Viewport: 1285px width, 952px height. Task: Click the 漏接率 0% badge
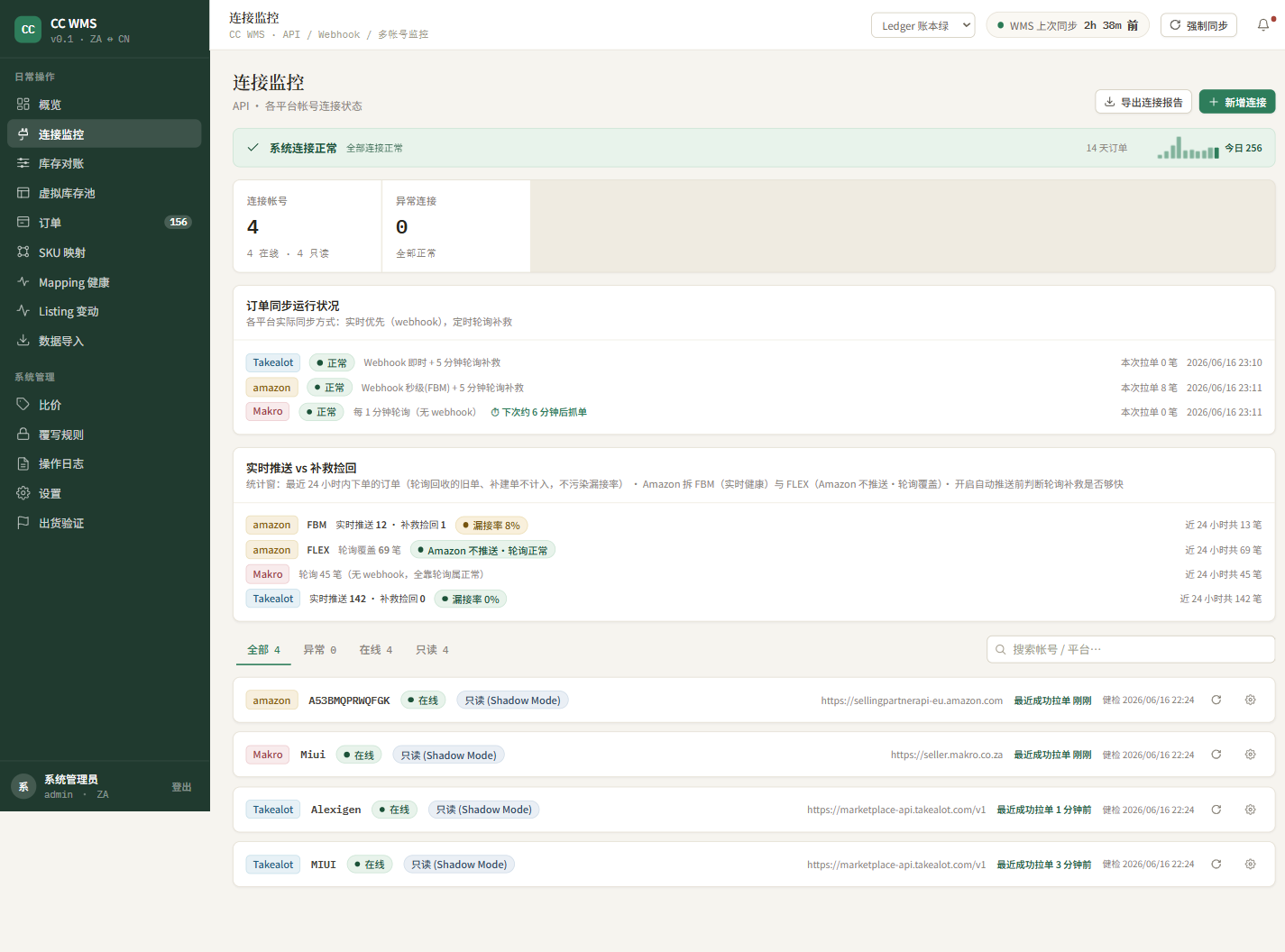click(470, 599)
